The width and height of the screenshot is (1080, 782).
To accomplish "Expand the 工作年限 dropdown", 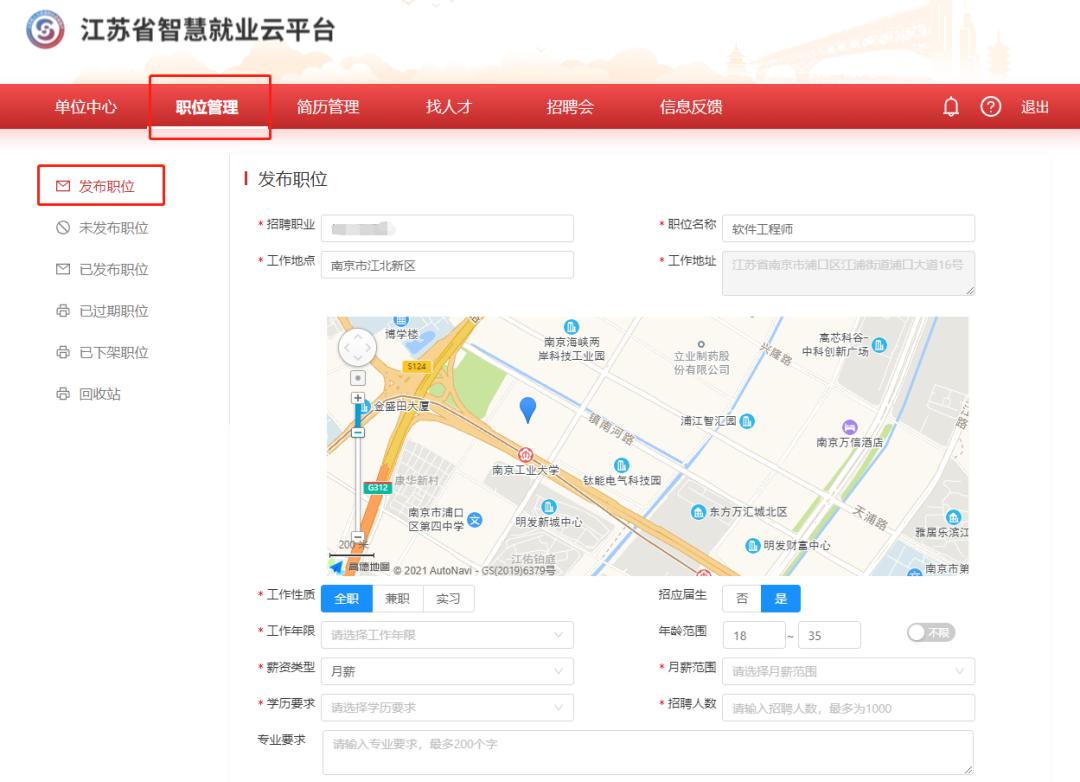I will pos(447,635).
